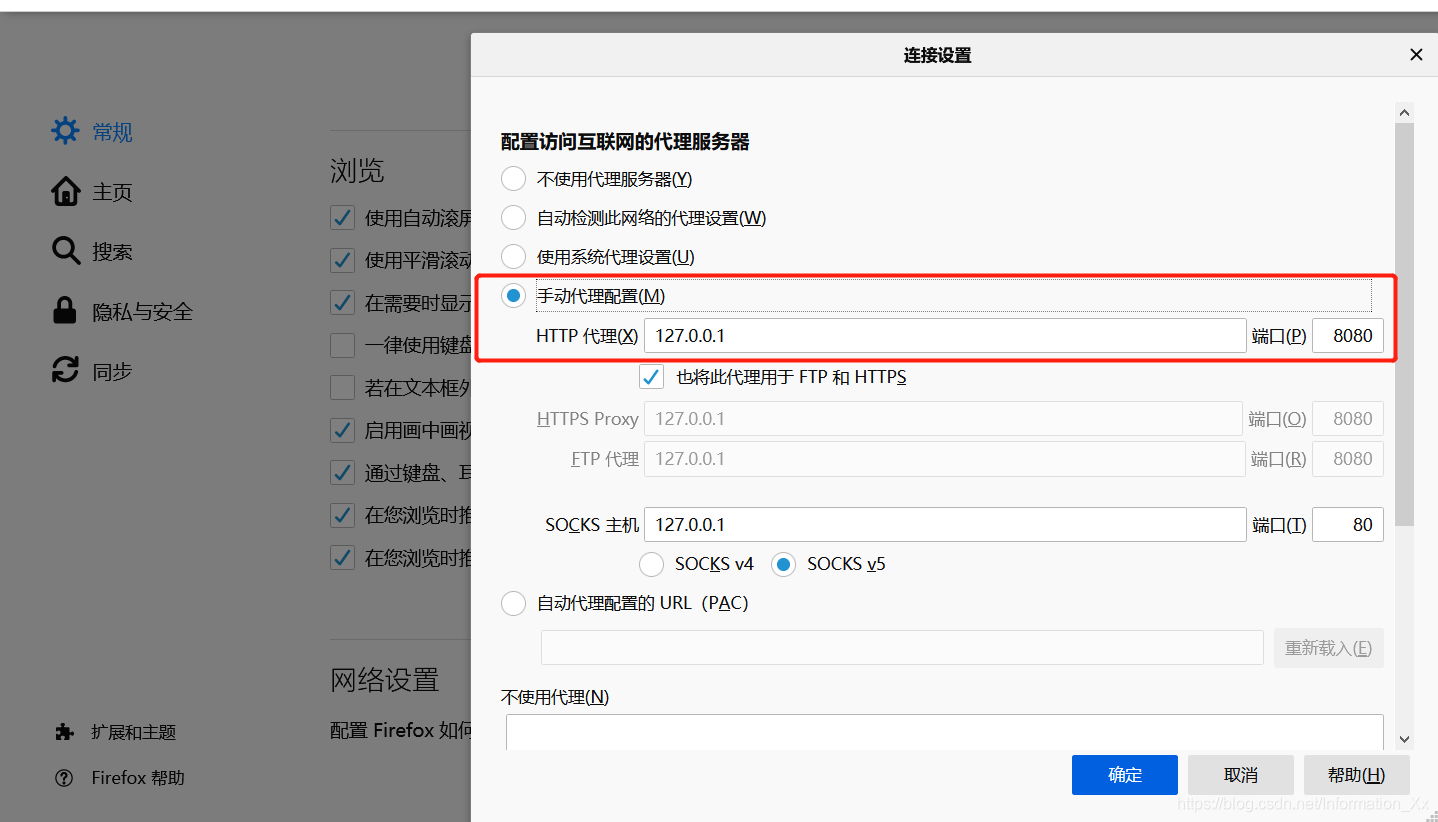Click the 取消 button
This screenshot has width=1438, height=822.
pyautogui.click(x=1241, y=775)
